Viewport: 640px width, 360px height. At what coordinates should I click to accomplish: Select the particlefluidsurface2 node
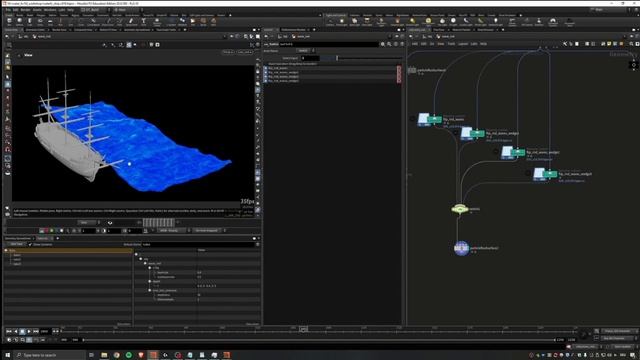coord(461,248)
